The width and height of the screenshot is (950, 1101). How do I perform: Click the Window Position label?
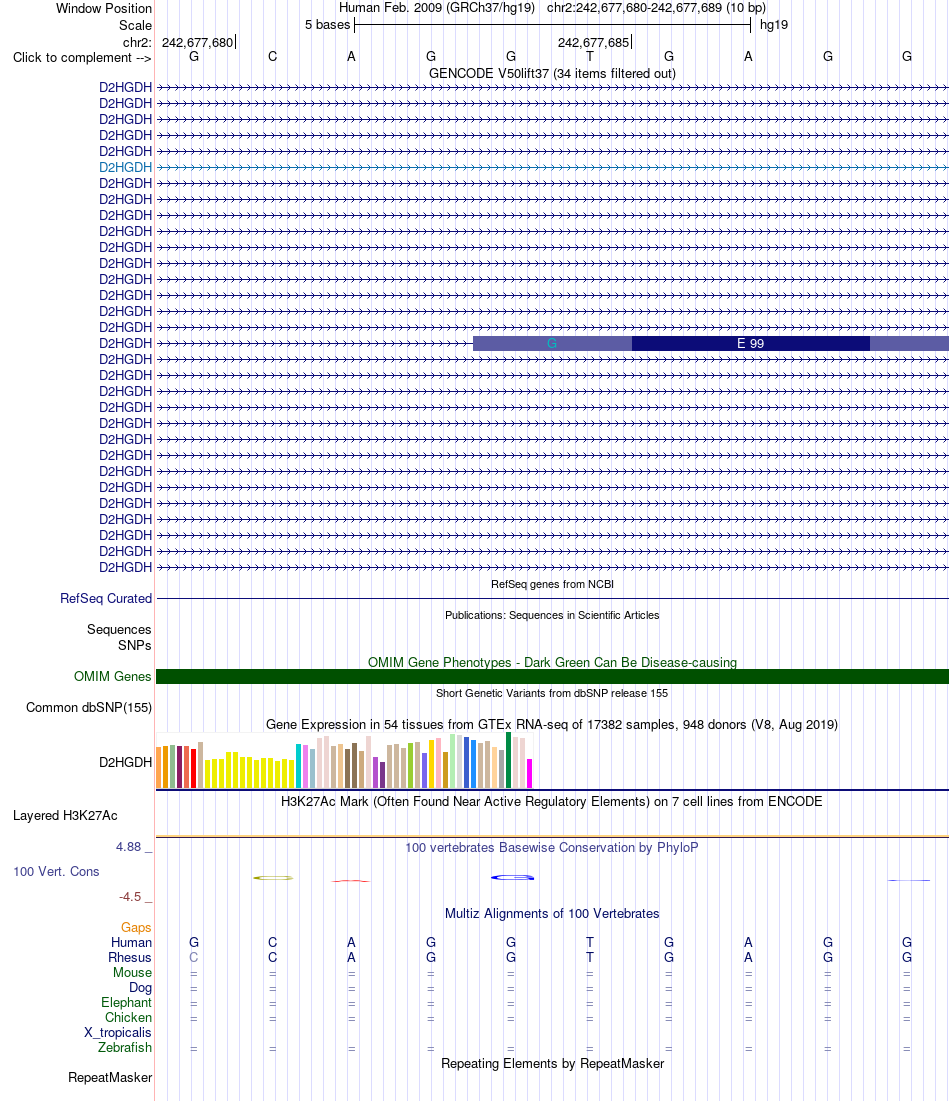tap(104, 8)
